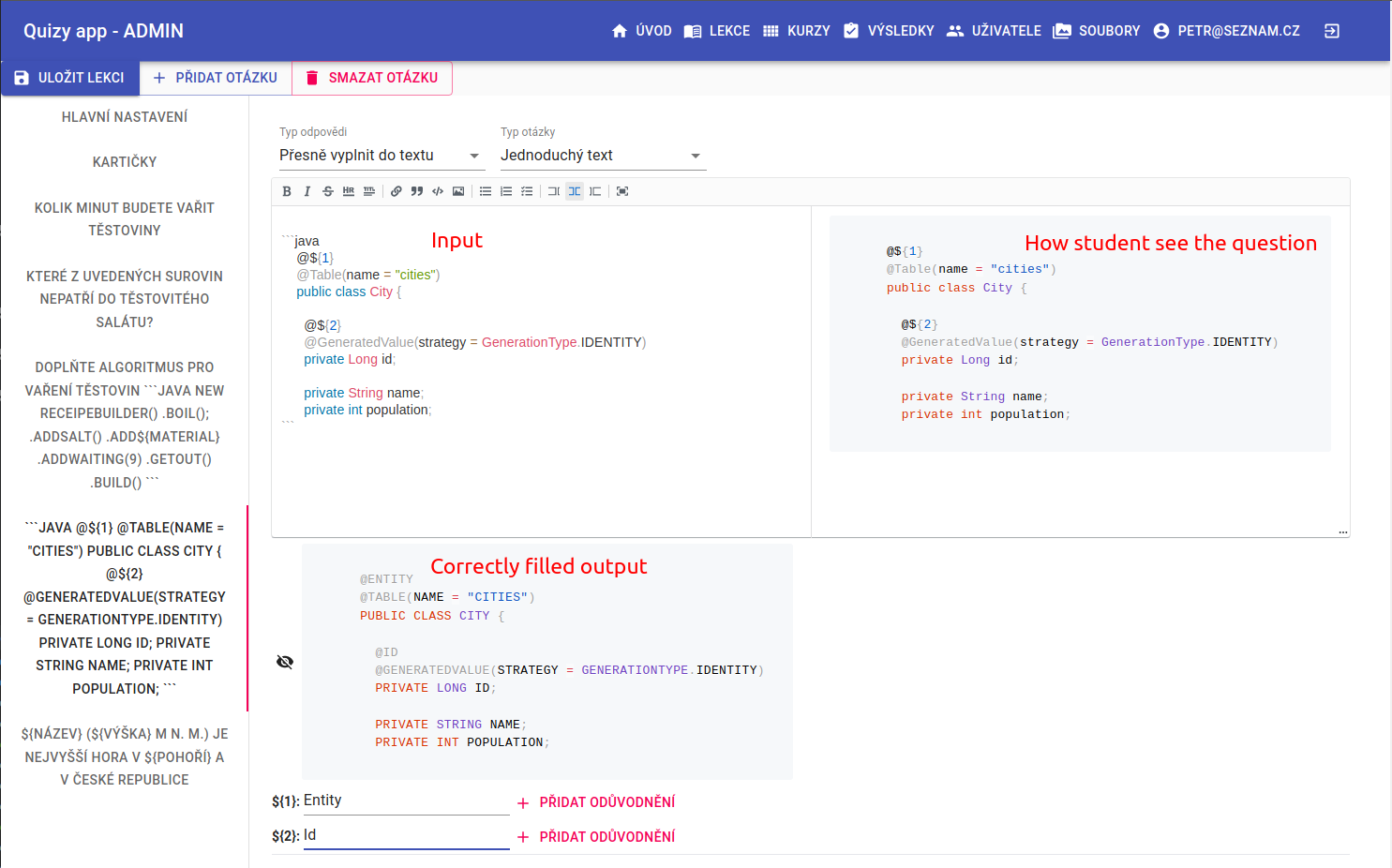Click into the markdown input editor area

[x=541, y=370]
